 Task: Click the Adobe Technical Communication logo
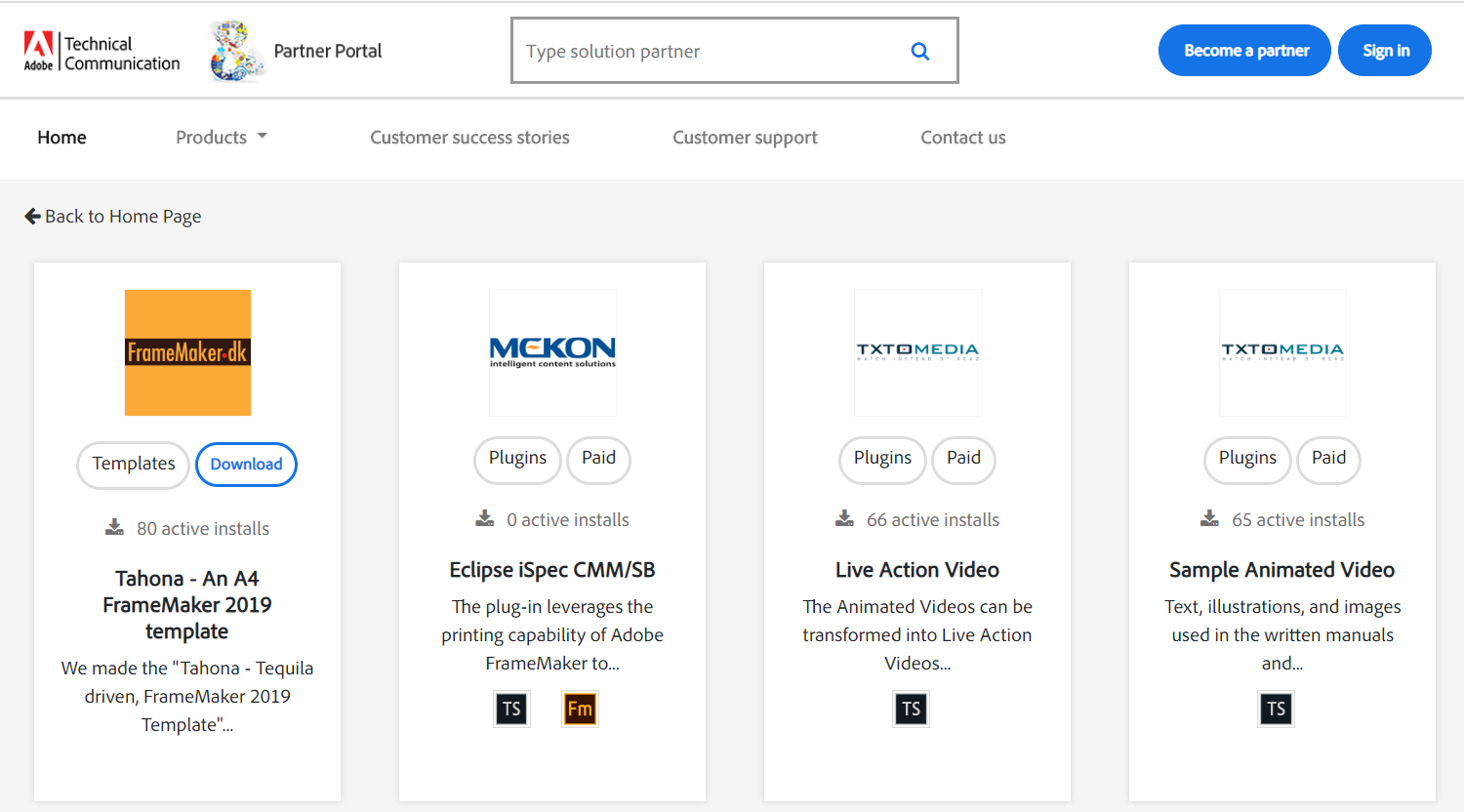point(102,53)
